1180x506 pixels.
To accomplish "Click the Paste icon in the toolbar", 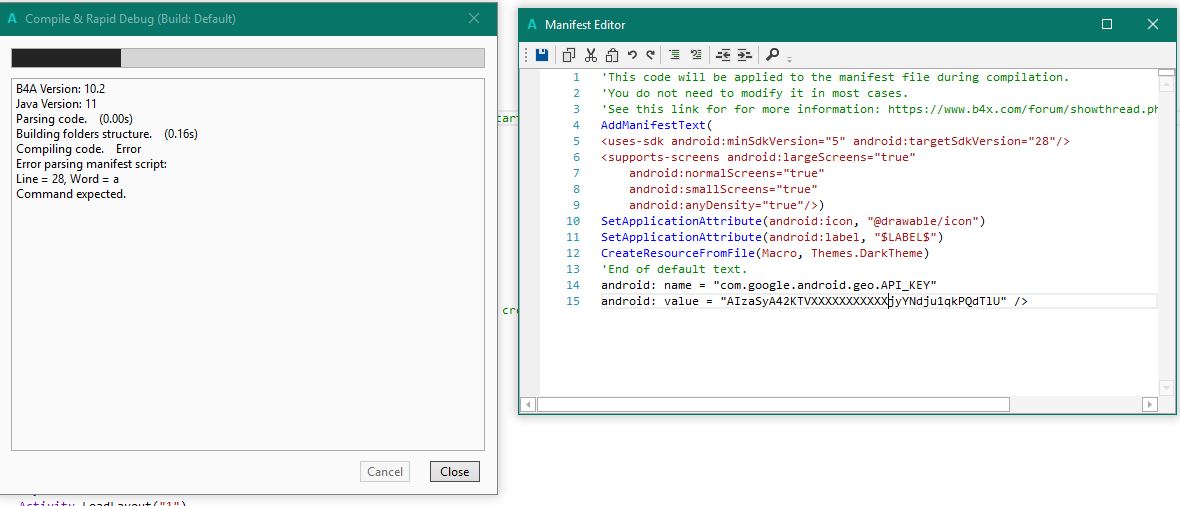I will click(x=612, y=54).
